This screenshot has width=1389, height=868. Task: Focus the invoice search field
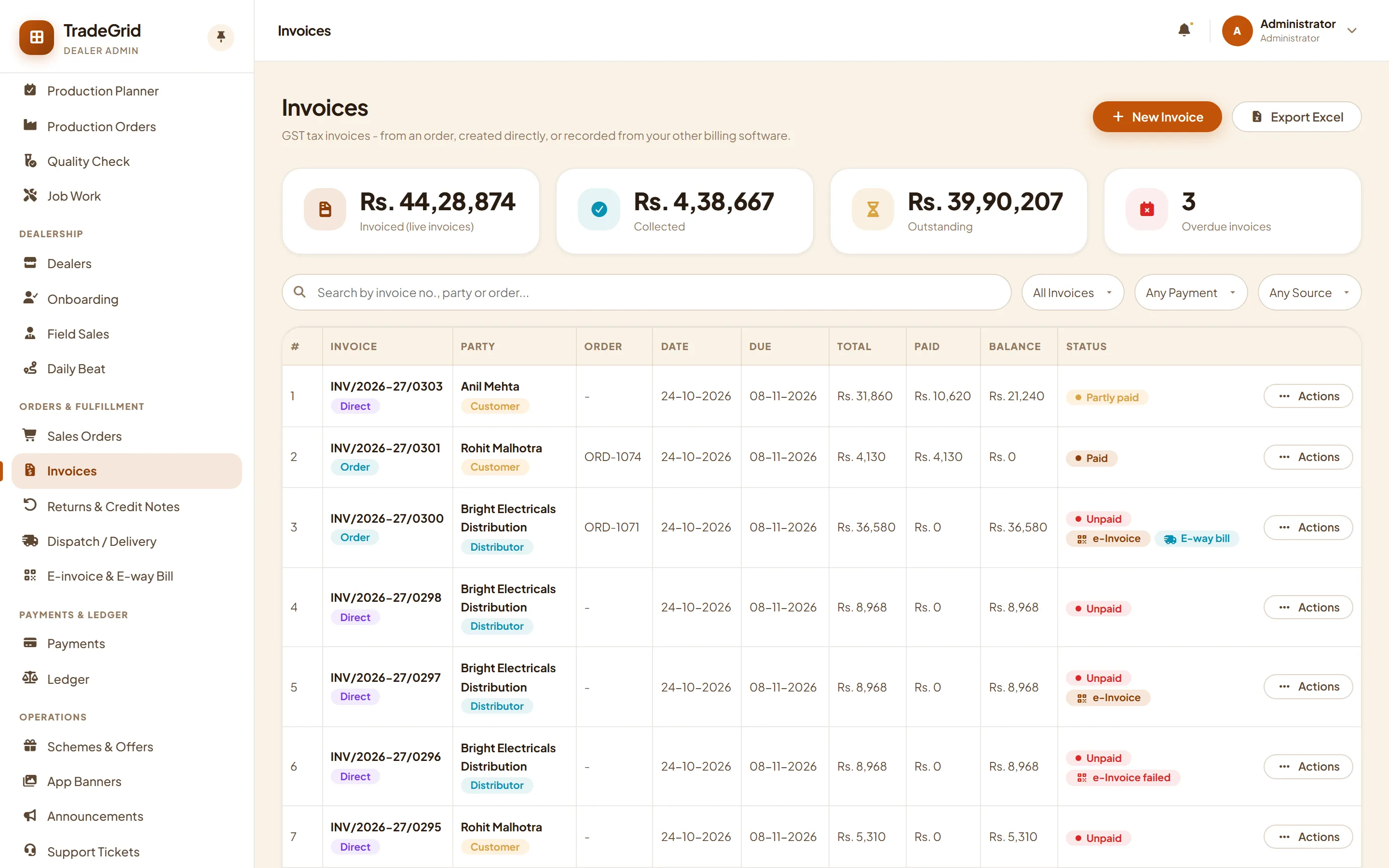(646, 293)
